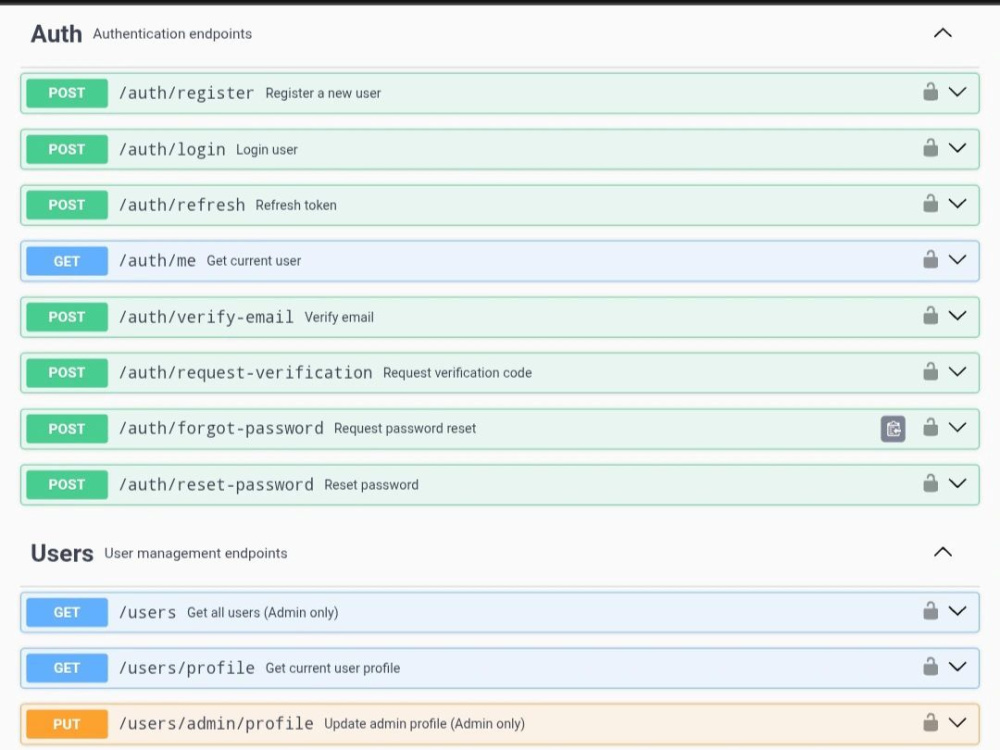The width and height of the screenshot is (1000, 750).
Task: Click the lock icon on /auth/me row
Action: (930, 260)
